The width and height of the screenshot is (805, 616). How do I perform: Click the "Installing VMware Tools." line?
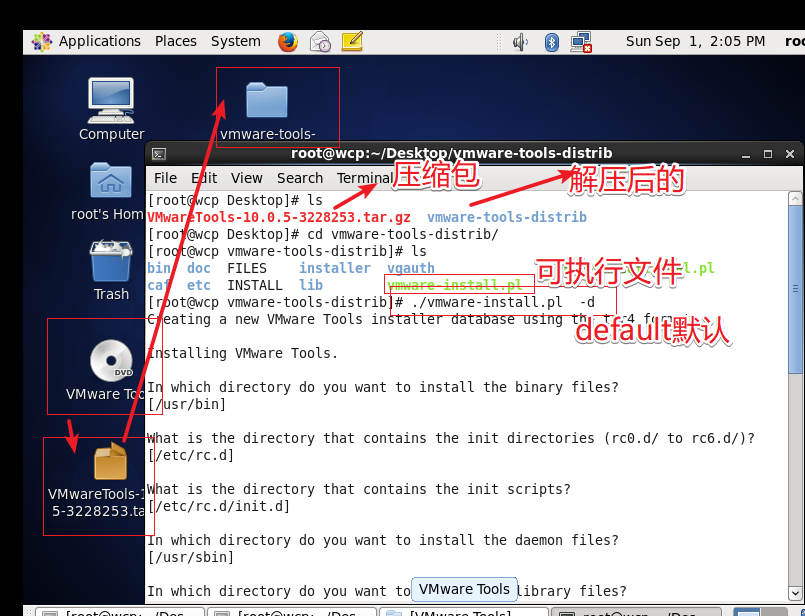[x=243, y=353]
